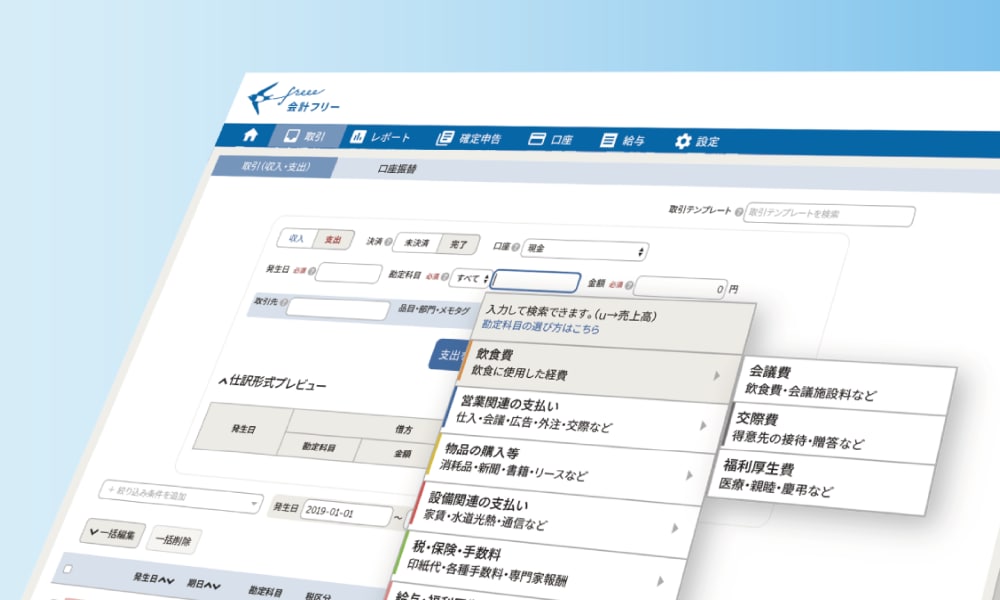This screenshot has height=600, width=1000.
Task: Open the レポート navigation menu
Action: tap(380, 137)
